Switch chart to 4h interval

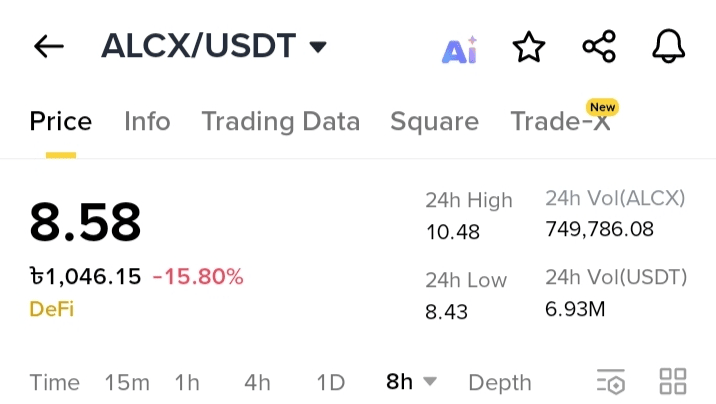(257, 382)
